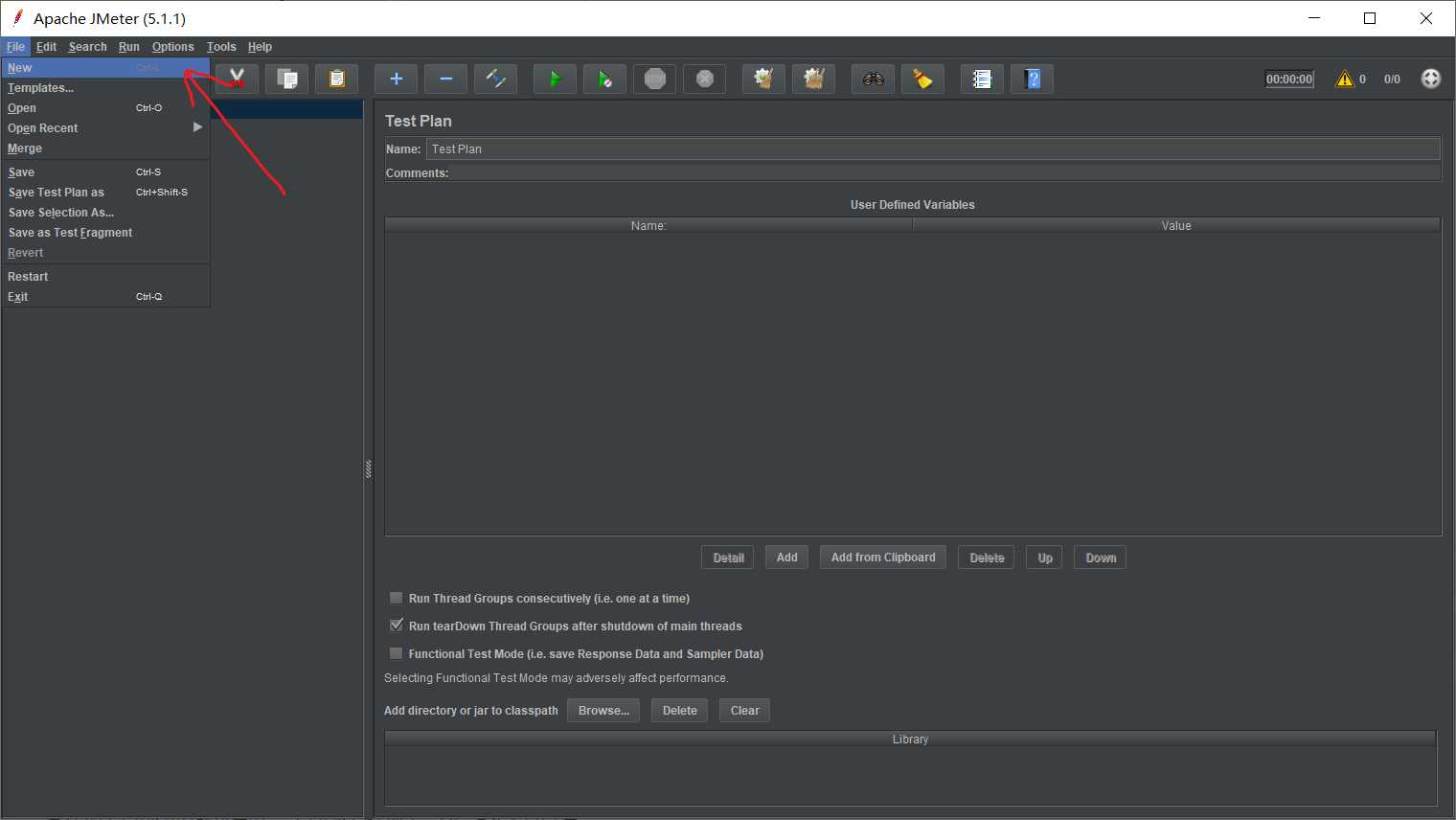Select Save Test Plan as
The image size is (1456, 820).
tap(105, 193)
